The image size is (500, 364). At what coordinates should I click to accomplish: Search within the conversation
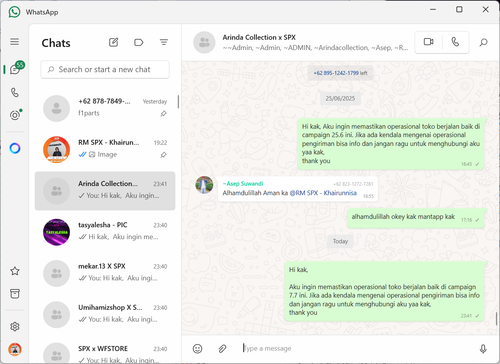(x=483, y=42)
